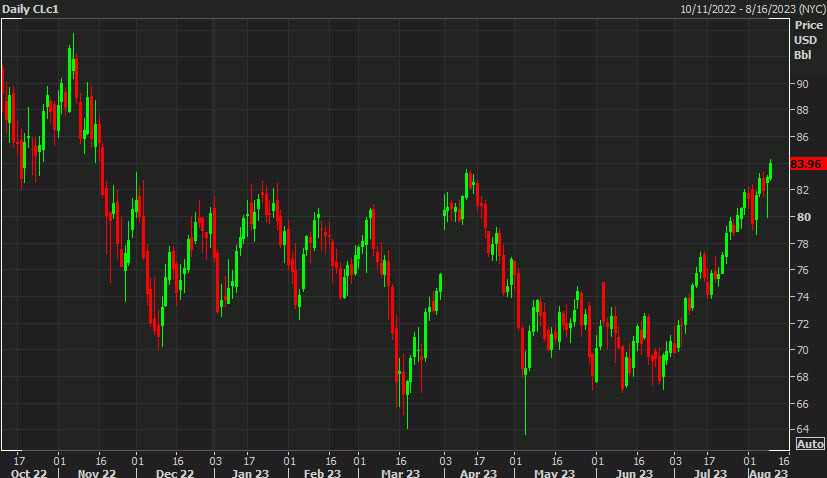
Task: Click the 86 price axis value
Action: tap(802, 137)
